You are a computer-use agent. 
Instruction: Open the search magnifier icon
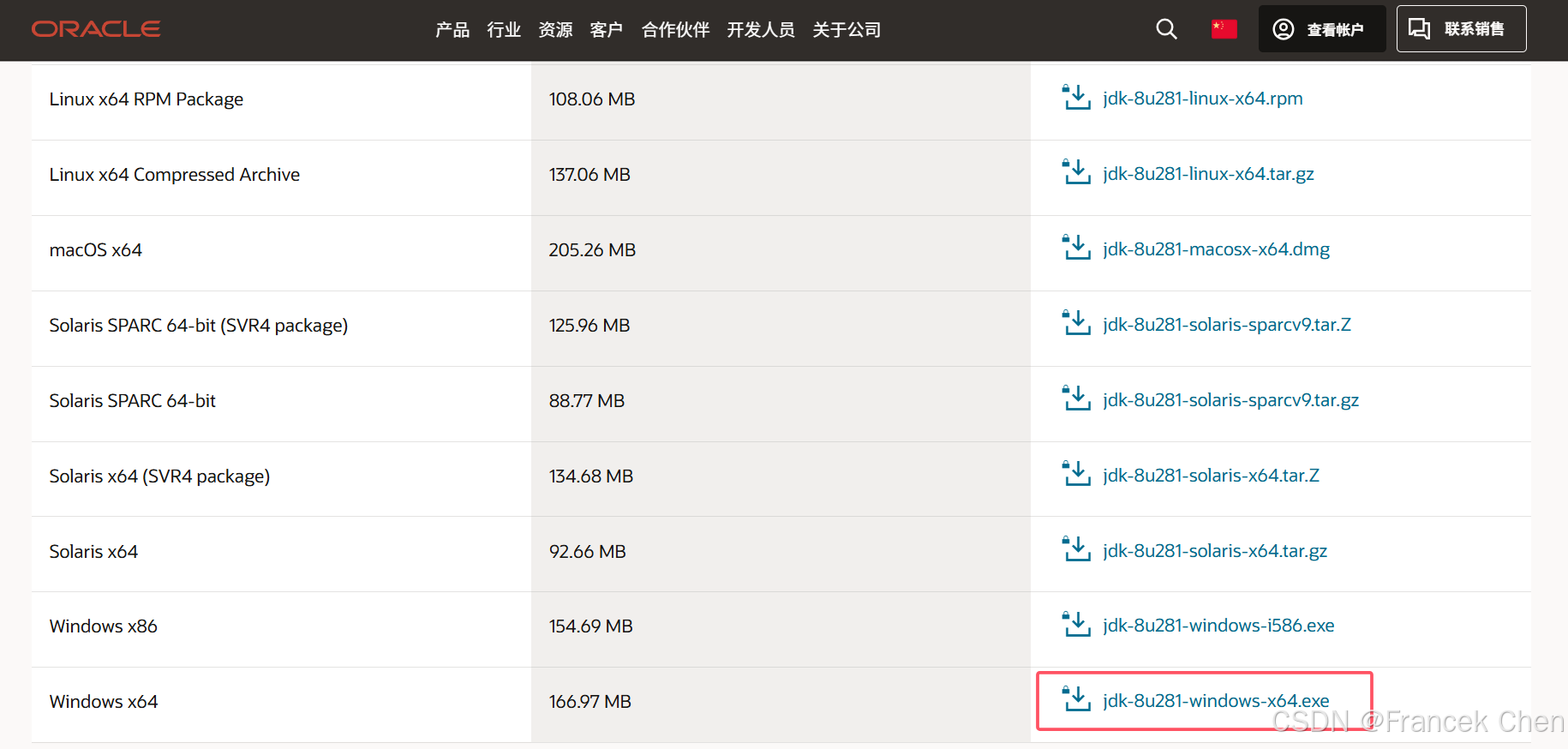pyautogui.click(x=1166, y=29)
